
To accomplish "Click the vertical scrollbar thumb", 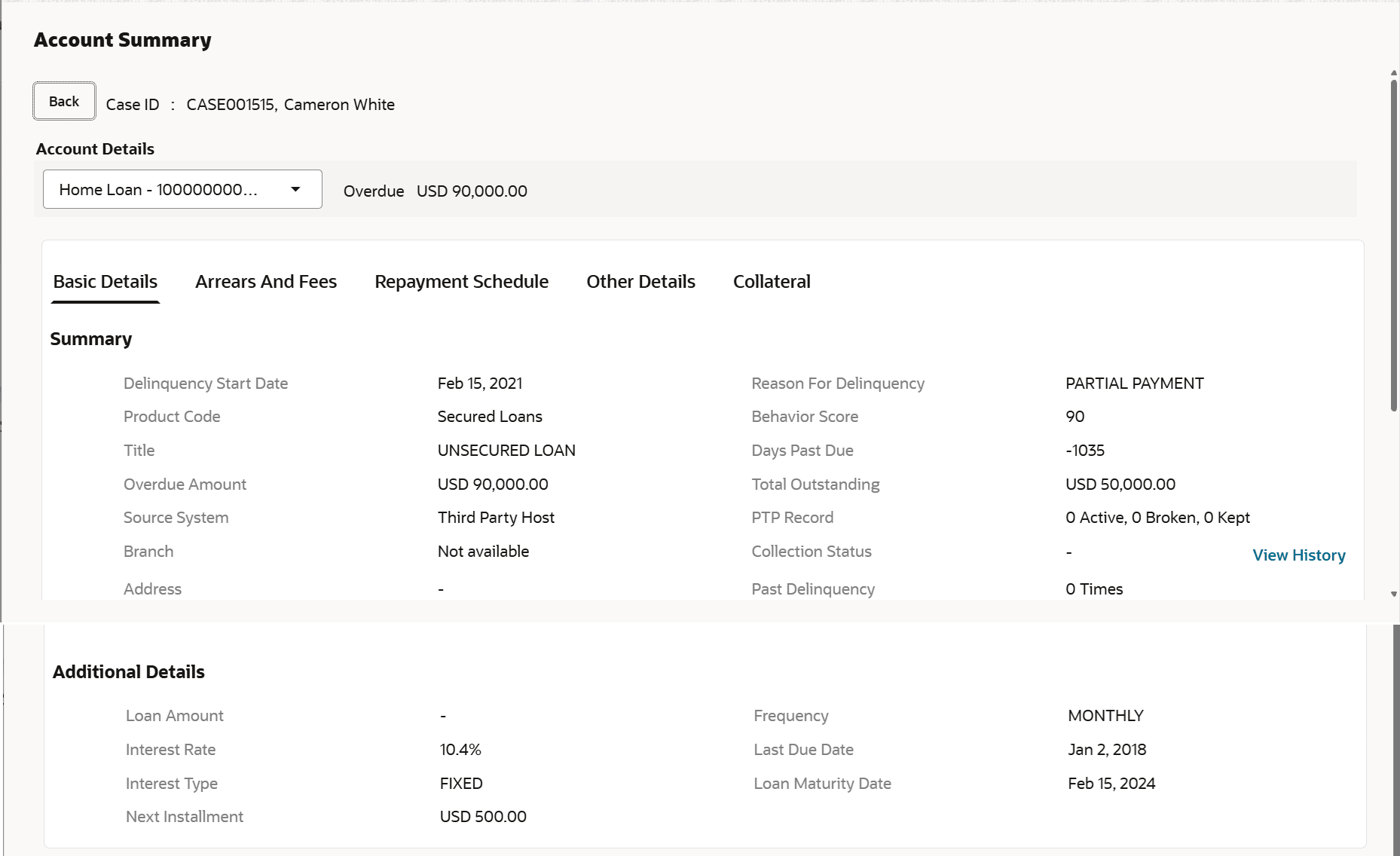I will pyautogui.click(x=1394, y=245).
